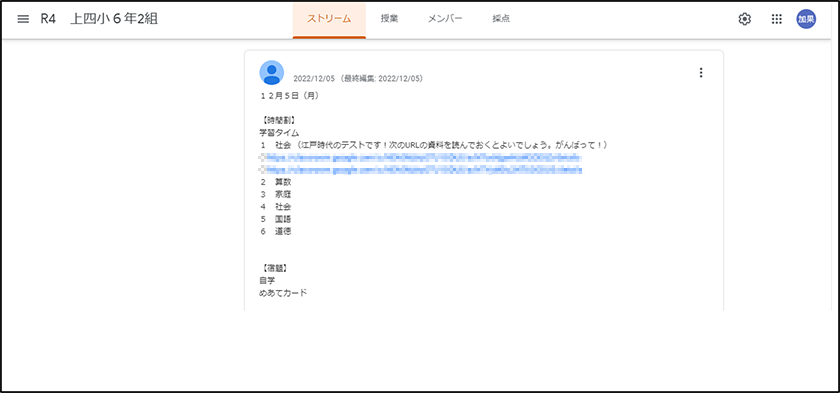Image resolution: width=840 pixels, height=393 pixels.
Task: Open the first blurred URL link
Action: coord(419,158)
